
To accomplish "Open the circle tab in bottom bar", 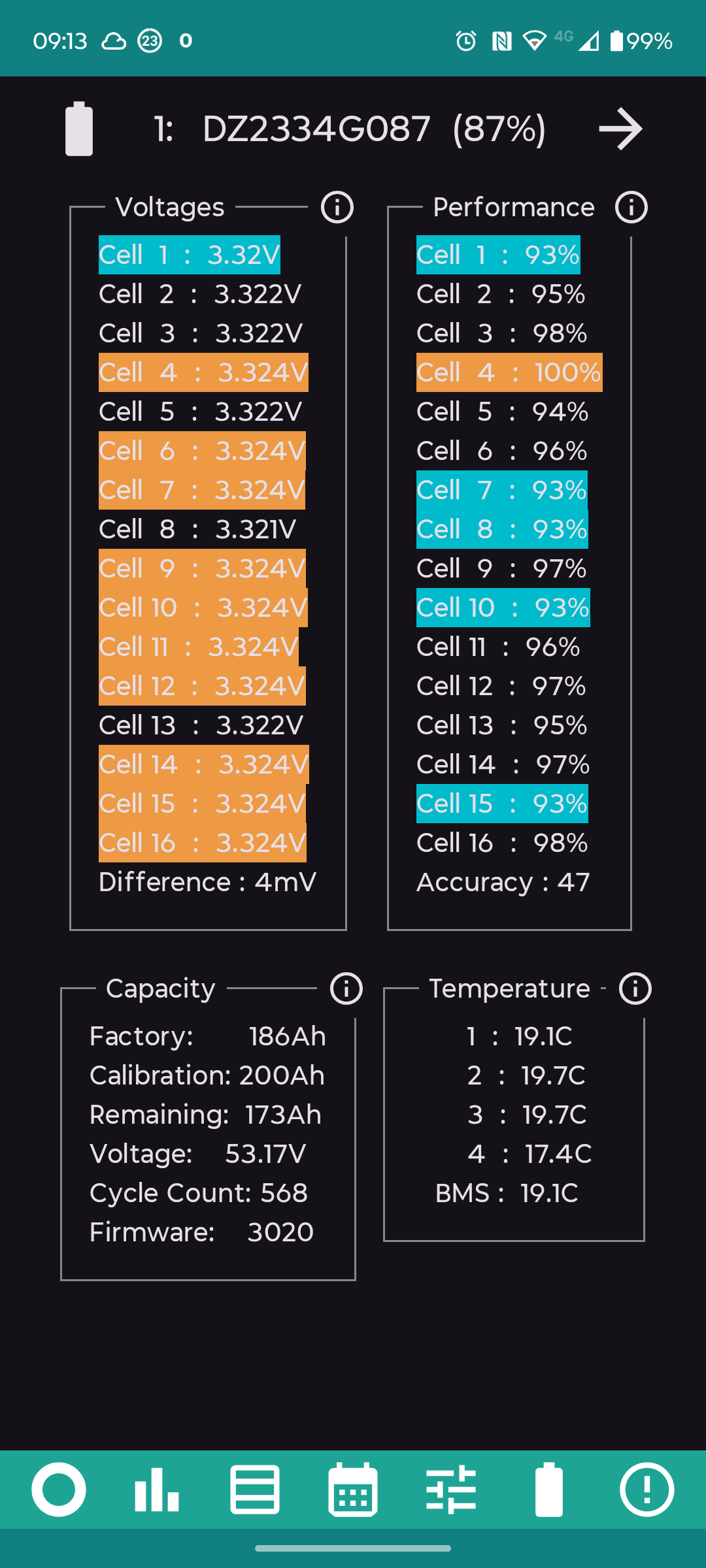I will pyautogui.click(x=59, y=1490).
